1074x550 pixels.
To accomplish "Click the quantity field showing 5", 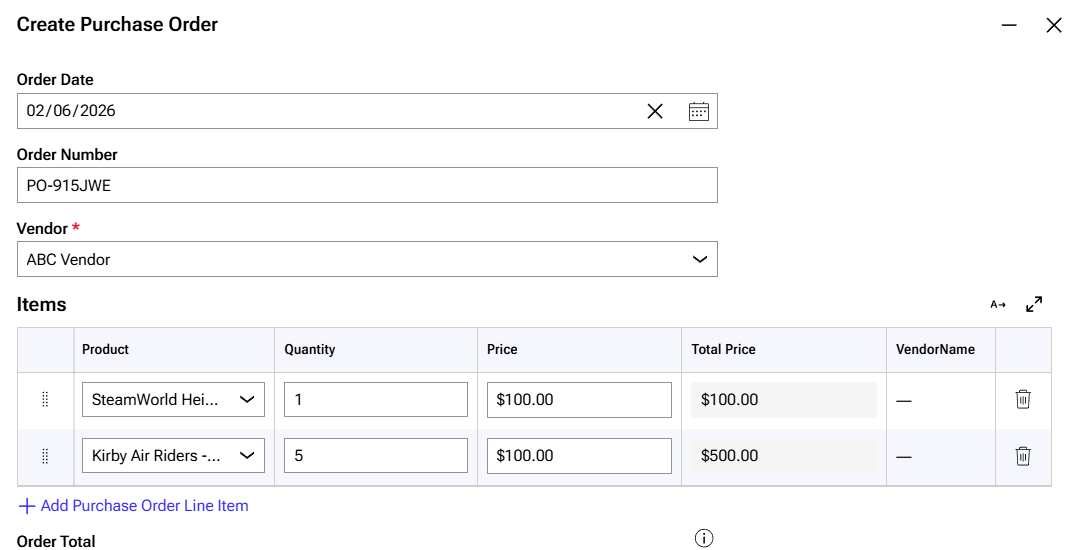I will point(375,456).
